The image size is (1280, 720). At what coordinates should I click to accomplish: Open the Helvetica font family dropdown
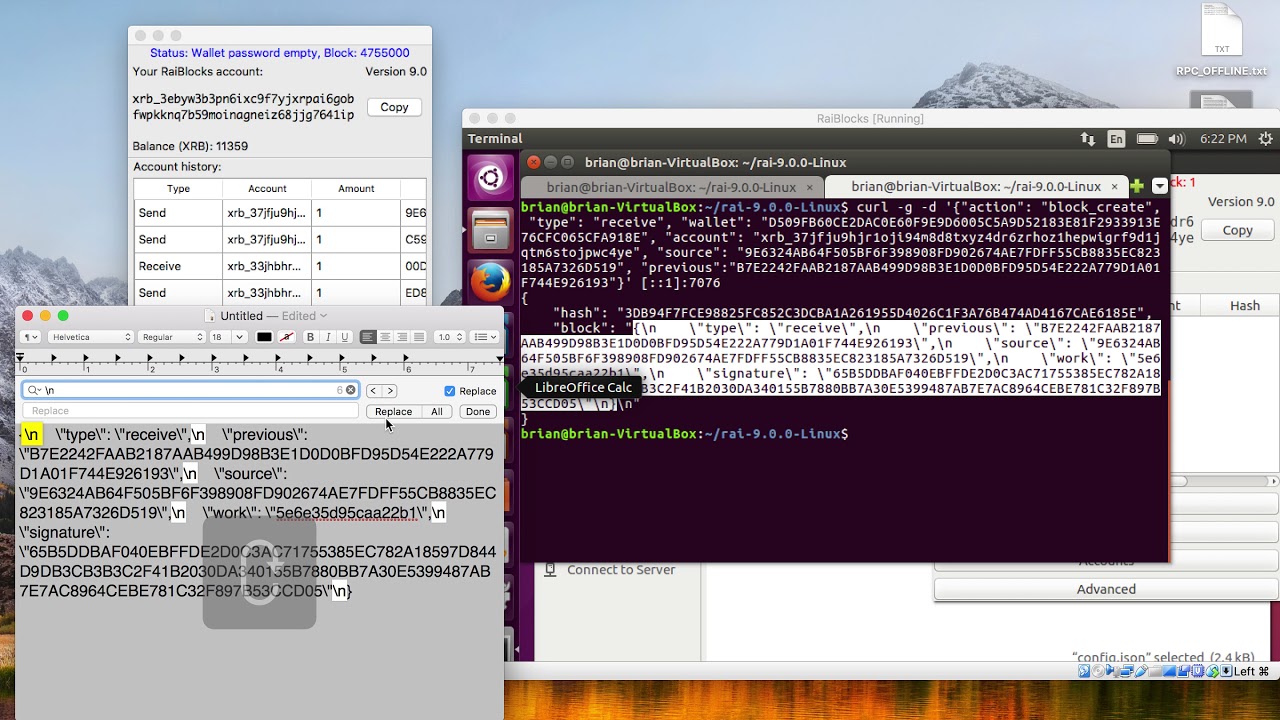tap(91, 337)
